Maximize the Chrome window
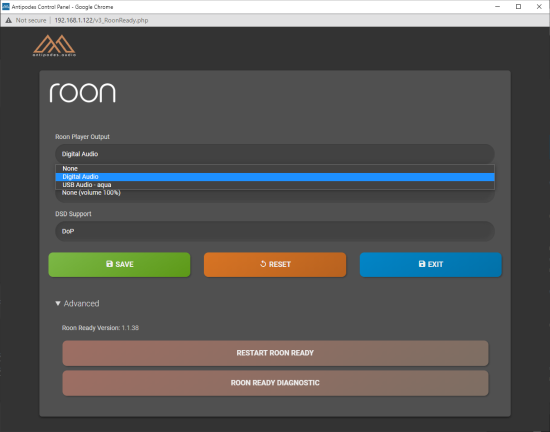The width and height of the screenshot is (550, 432). pyautogui.click(x=518, y=7)
